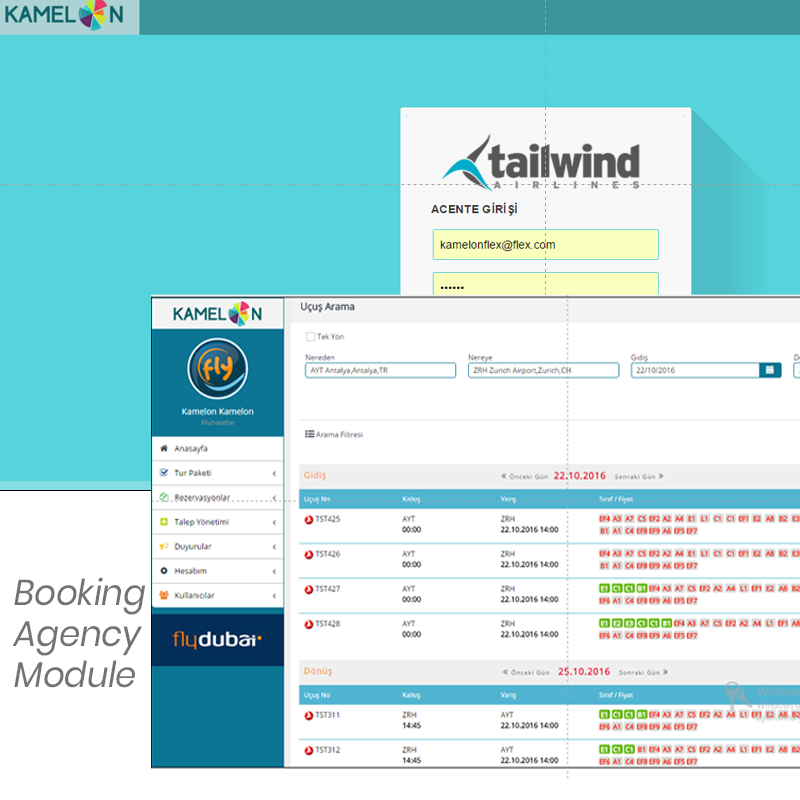Click the Kamelon Kamelon user name
This screenshot has height=800, width=800.
[x=217, y=411]
